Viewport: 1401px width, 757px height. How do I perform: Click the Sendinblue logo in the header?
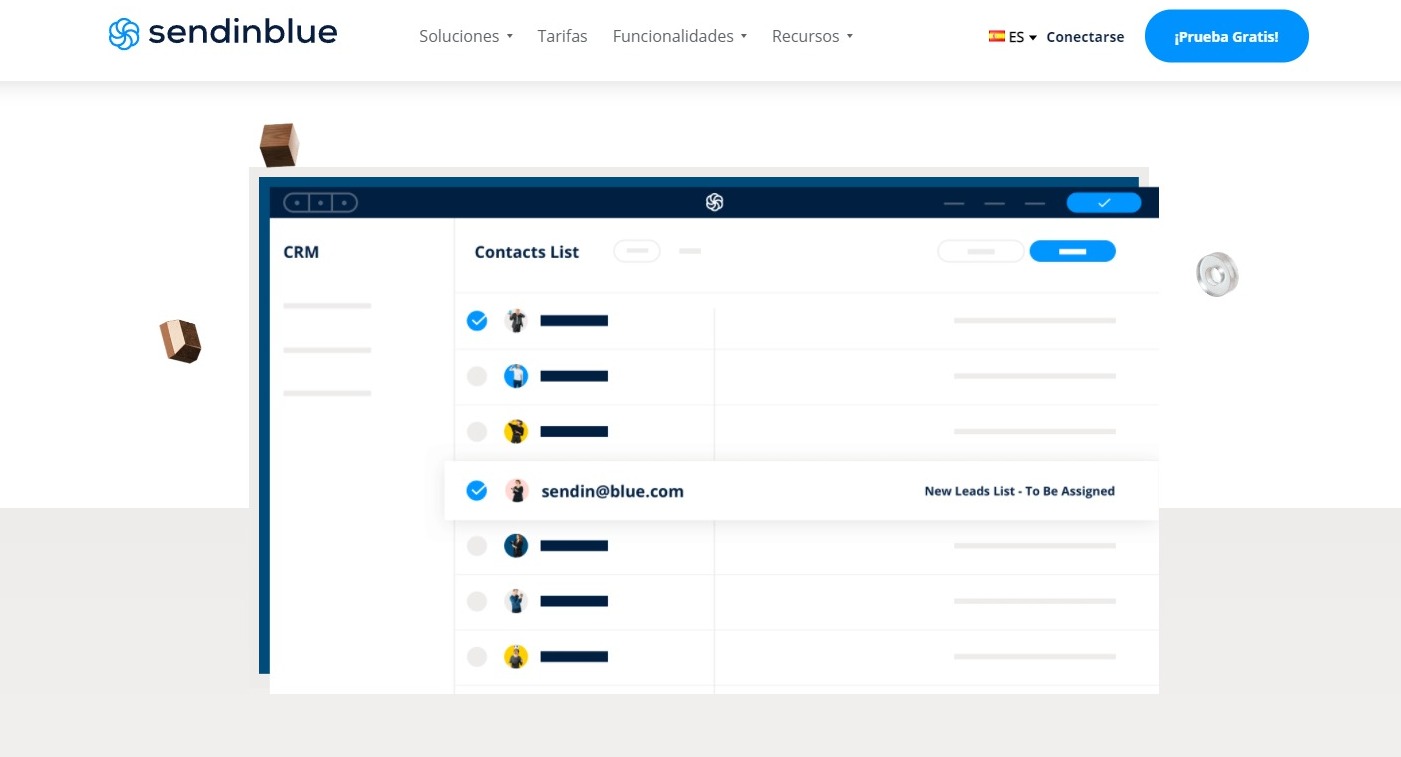(223, 34)
